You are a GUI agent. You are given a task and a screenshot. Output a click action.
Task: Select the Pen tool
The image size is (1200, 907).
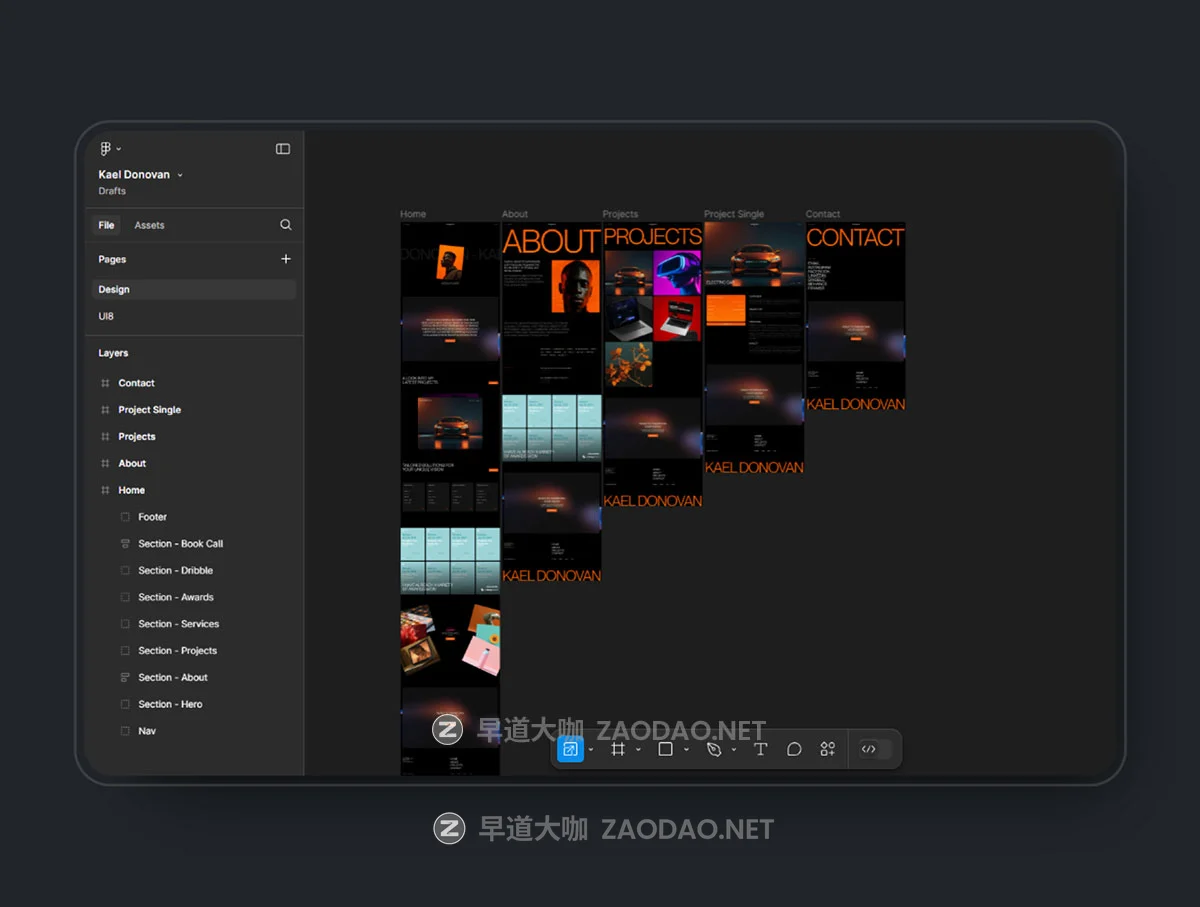click(x=713, y=749)
